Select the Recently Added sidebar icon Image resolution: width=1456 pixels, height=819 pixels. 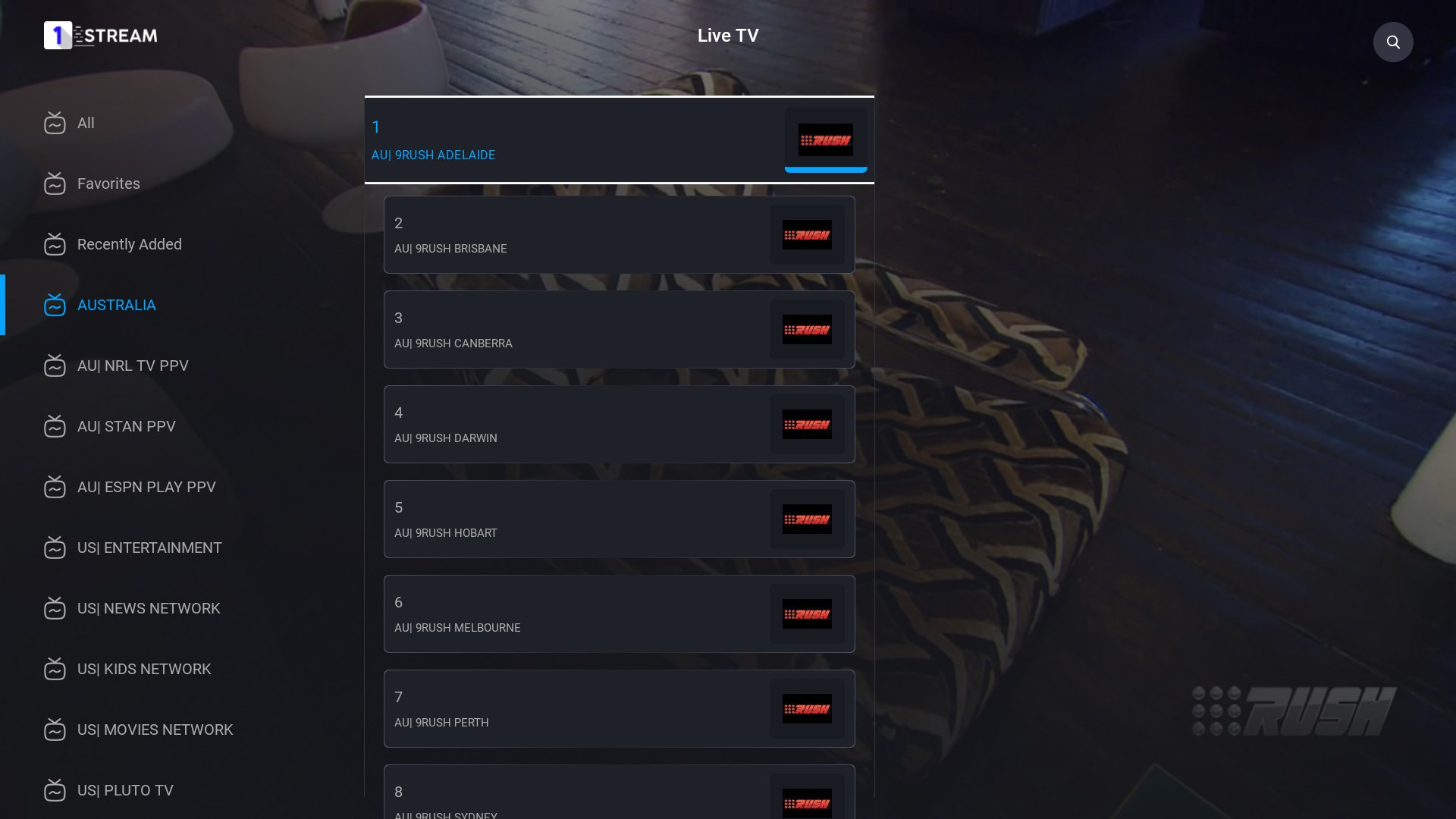click(55, 244)
